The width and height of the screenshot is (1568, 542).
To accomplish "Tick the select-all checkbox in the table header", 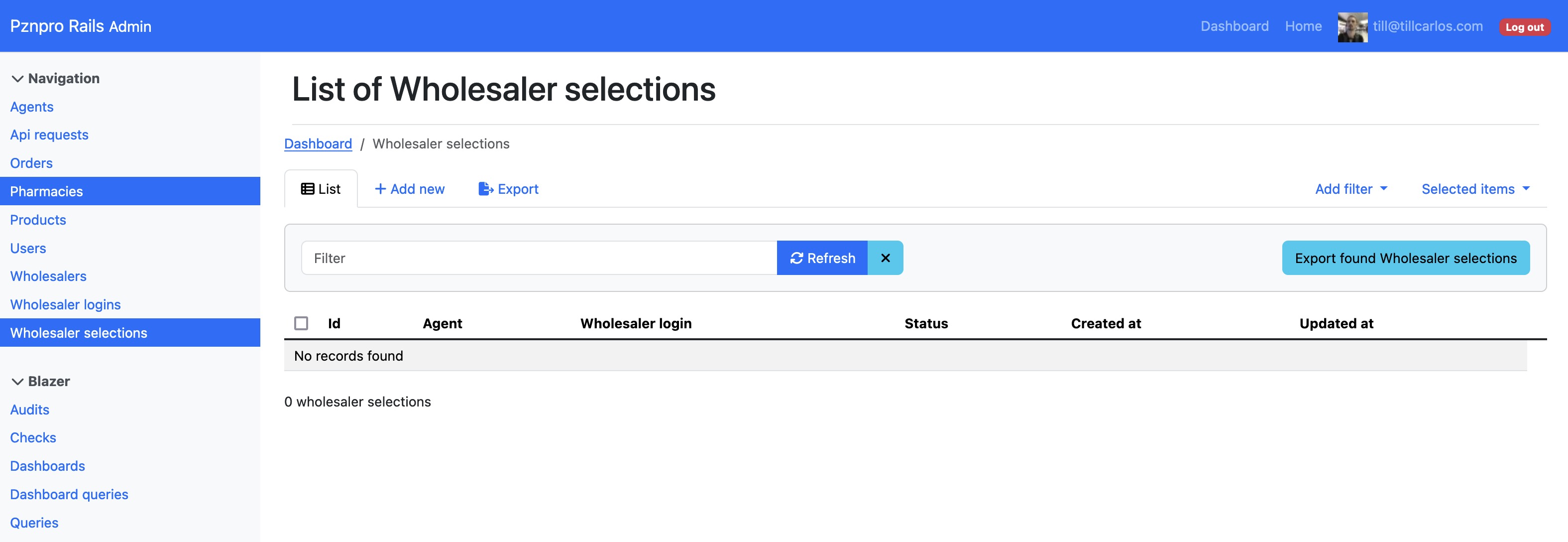I will click(x=301, y=323).
